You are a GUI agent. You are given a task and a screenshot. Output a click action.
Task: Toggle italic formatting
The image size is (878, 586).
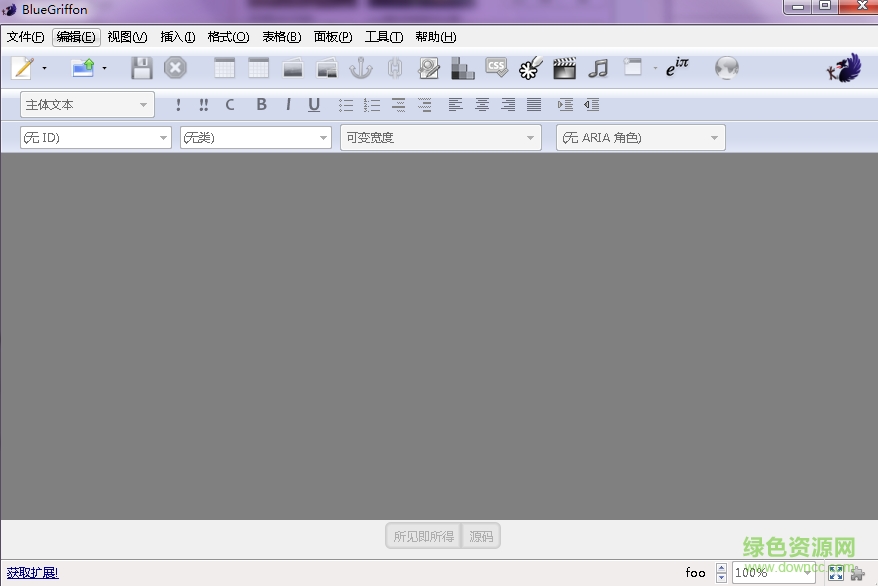[288, 104]
